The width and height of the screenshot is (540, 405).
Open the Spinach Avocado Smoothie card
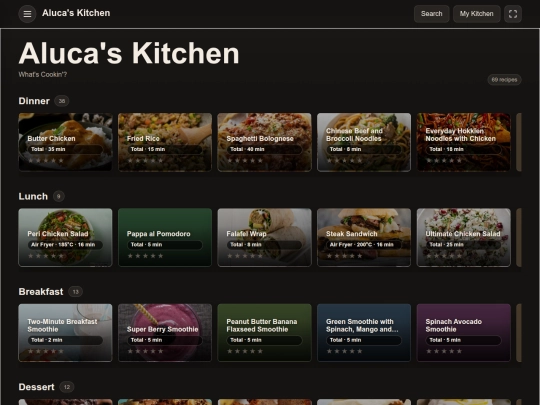pos(464,333)
